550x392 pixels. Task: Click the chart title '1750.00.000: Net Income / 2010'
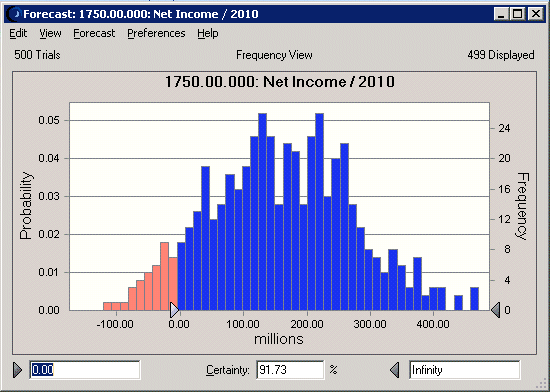click(280, 82)
